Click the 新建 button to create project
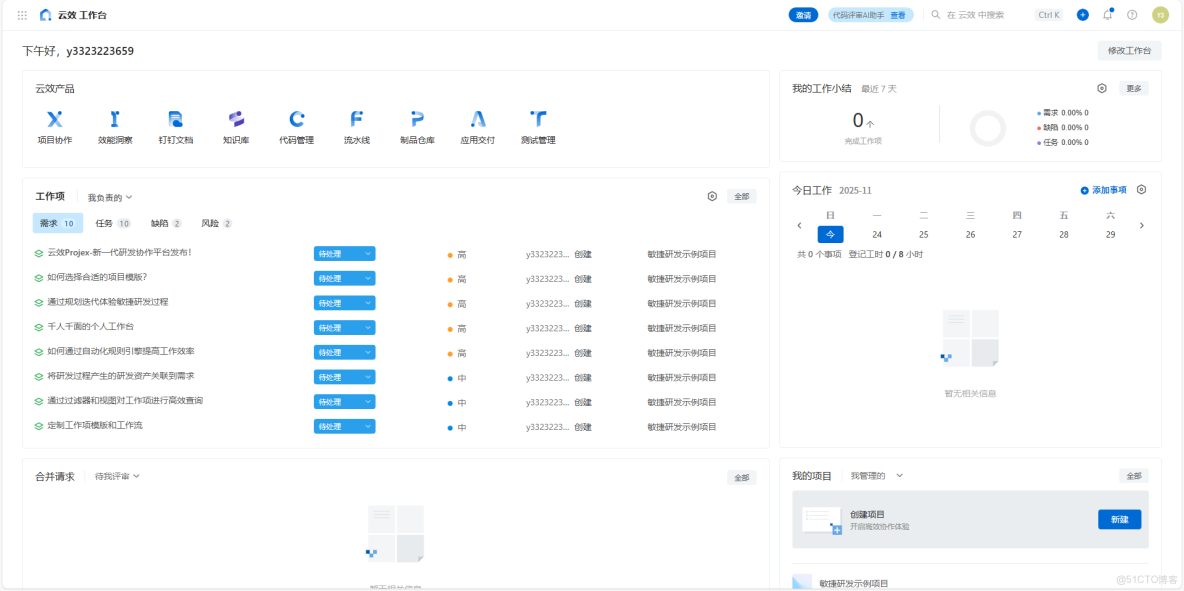The width and height of the screenshot is (1184, 591). click(x=1119, y=520)
